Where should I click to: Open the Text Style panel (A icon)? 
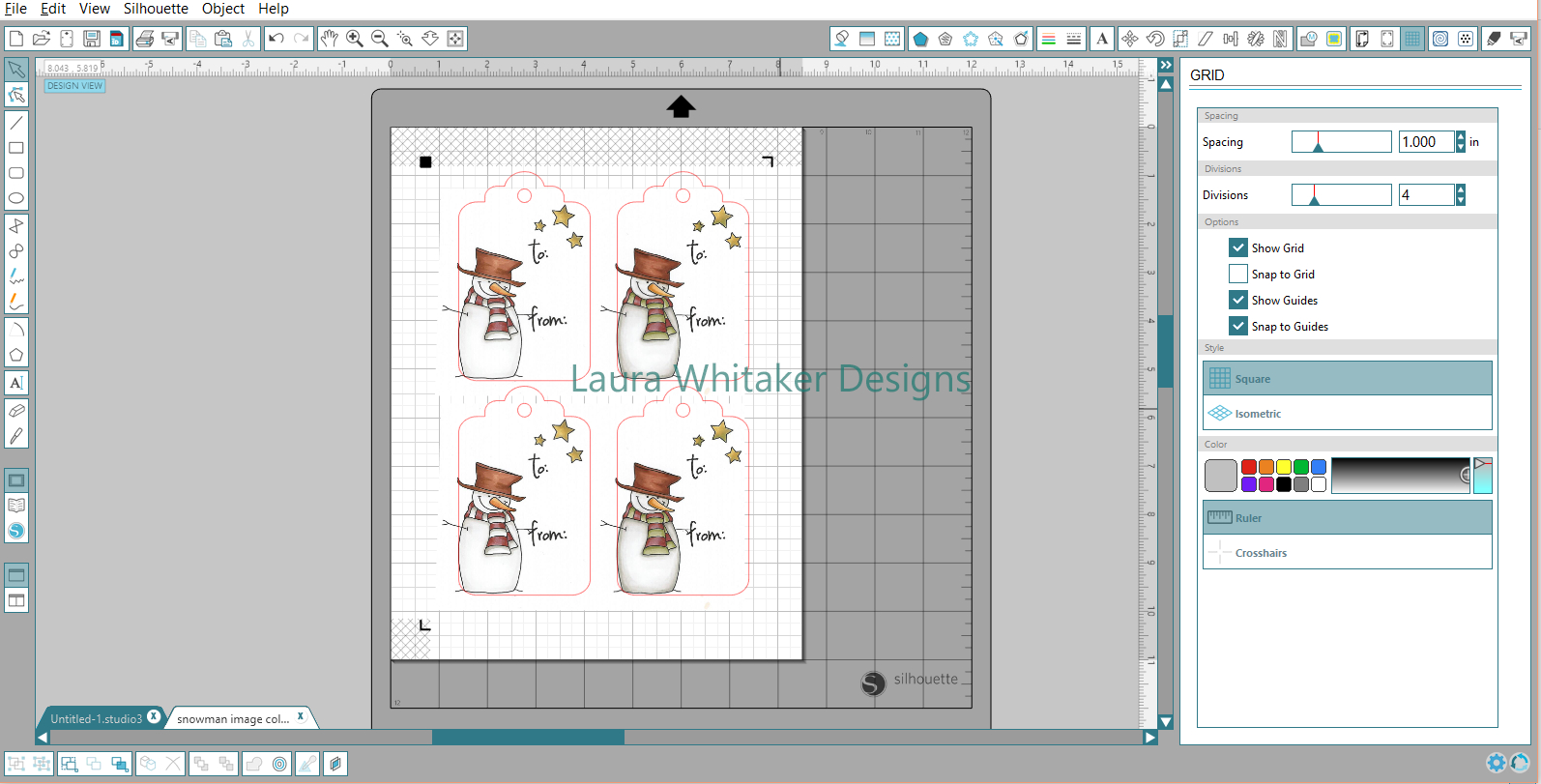click(1102, 39)
